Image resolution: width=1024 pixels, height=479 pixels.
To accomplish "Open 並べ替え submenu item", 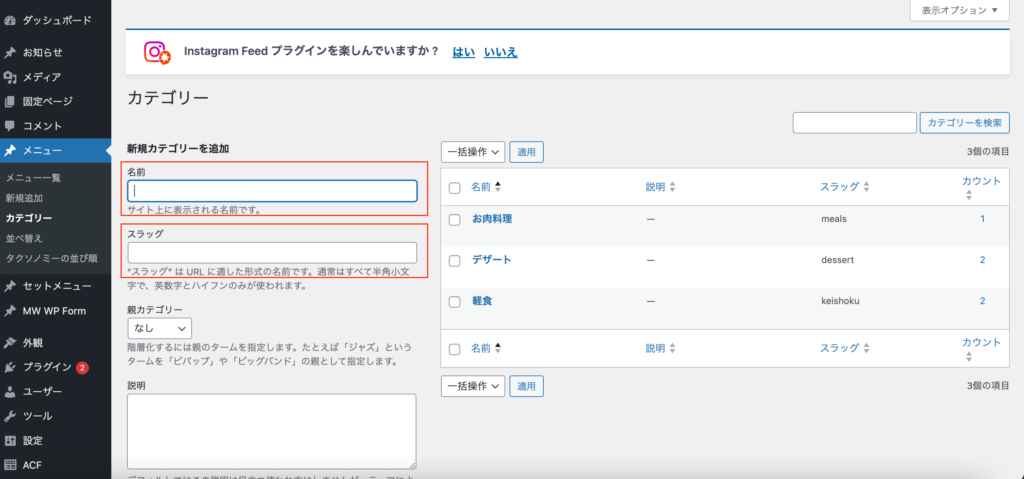I will (x=24, y=238).
